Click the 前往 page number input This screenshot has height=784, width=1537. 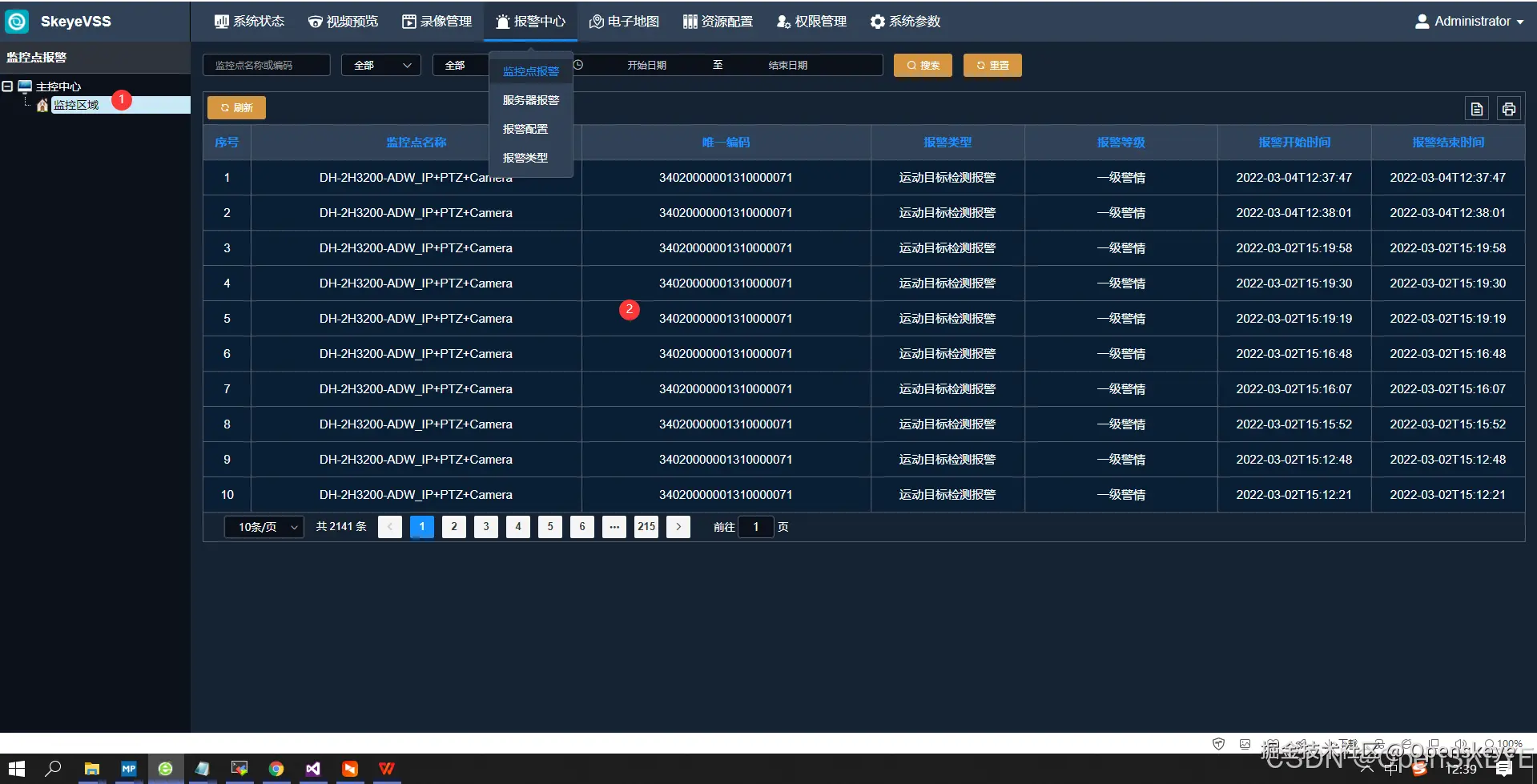755,527
